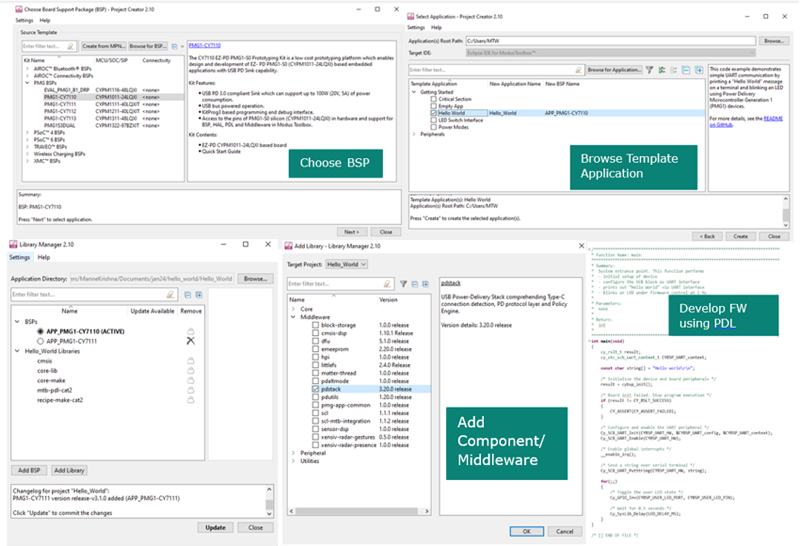Click the expand-all icon in Select Application toolbar
This screenshot has width=800, height=546.
698,70
